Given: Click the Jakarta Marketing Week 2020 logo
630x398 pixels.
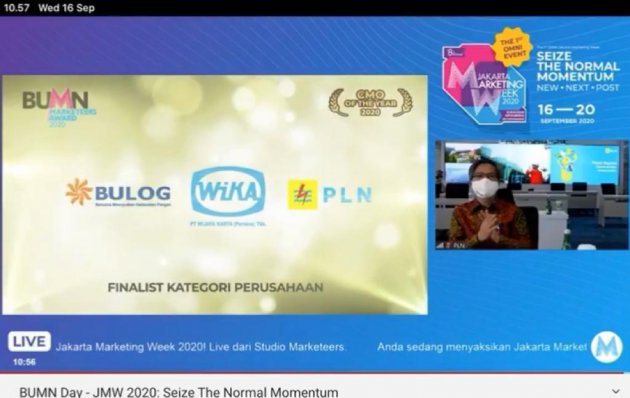Looking at the screenshot, I should point(484,84).
